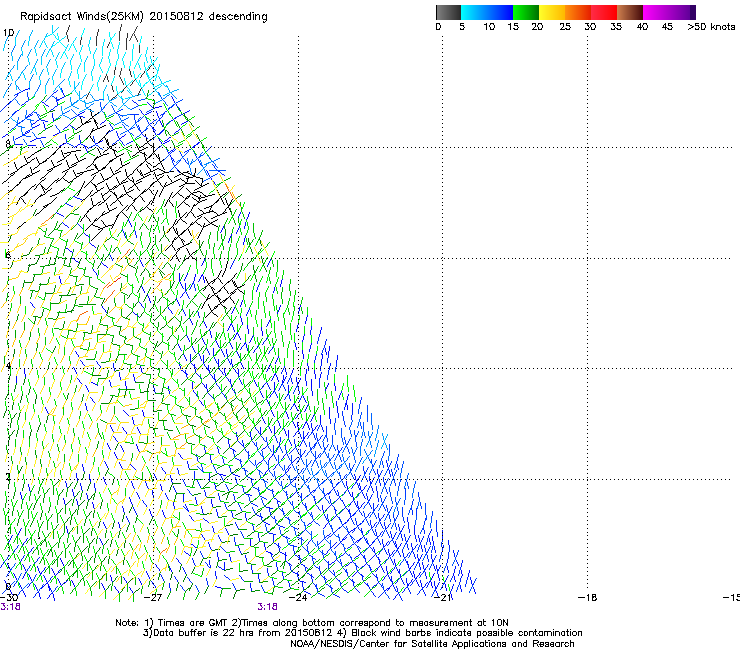The image size is (740, 650).
Task: Click the yellow 20-25 knots color band
Action: point(552,12)
